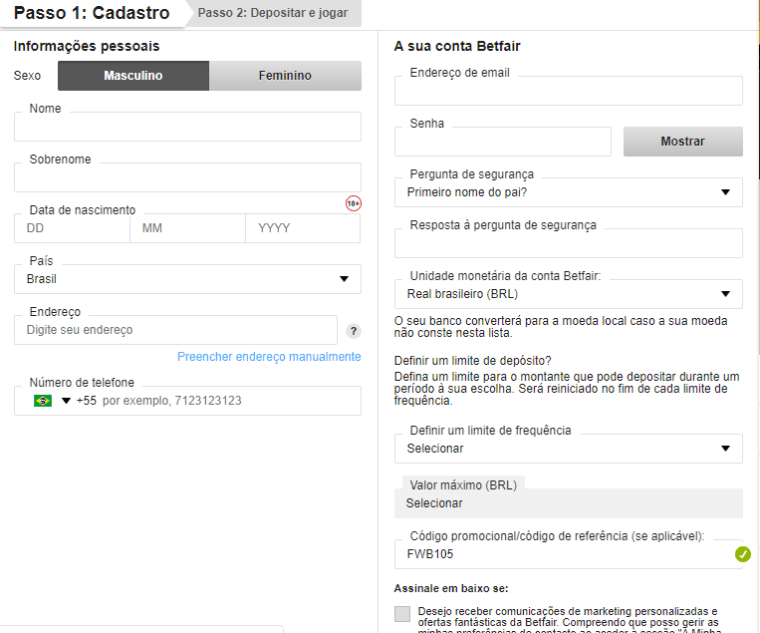Click the Informações pessoais heading

(x=86, y=46)
